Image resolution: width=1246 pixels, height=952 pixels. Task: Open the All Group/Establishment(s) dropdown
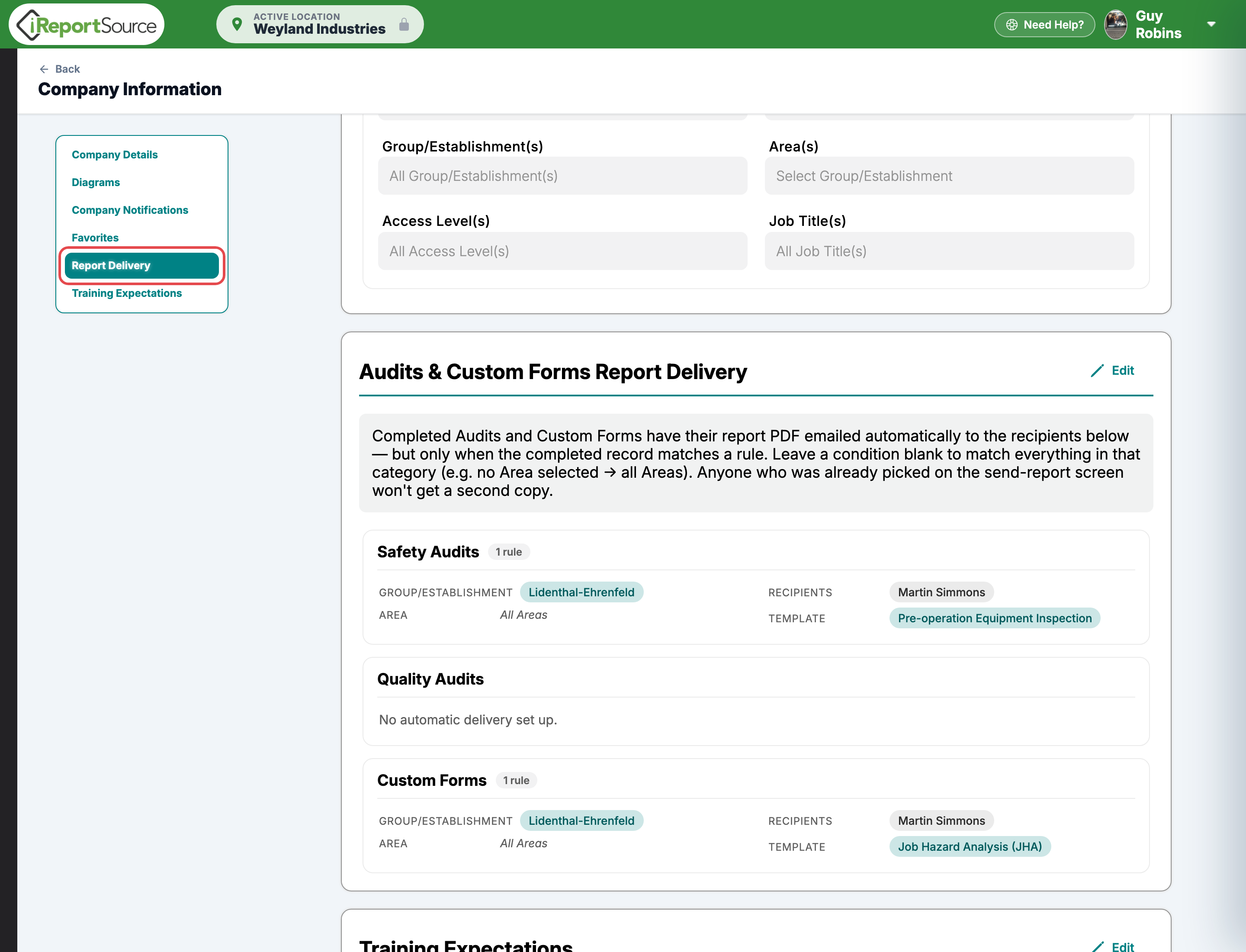[562, 176]
